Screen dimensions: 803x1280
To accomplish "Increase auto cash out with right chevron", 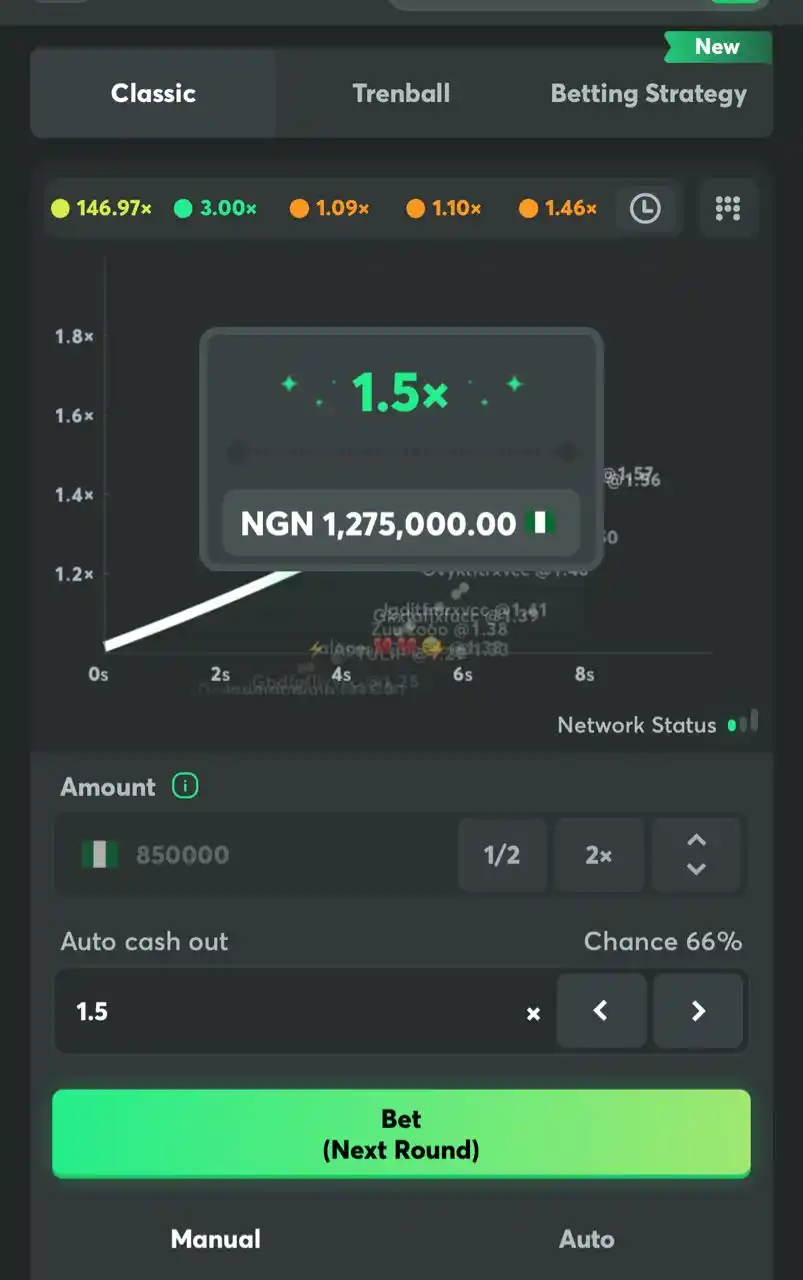I will pyautogui.click(x=698, y=1011).
